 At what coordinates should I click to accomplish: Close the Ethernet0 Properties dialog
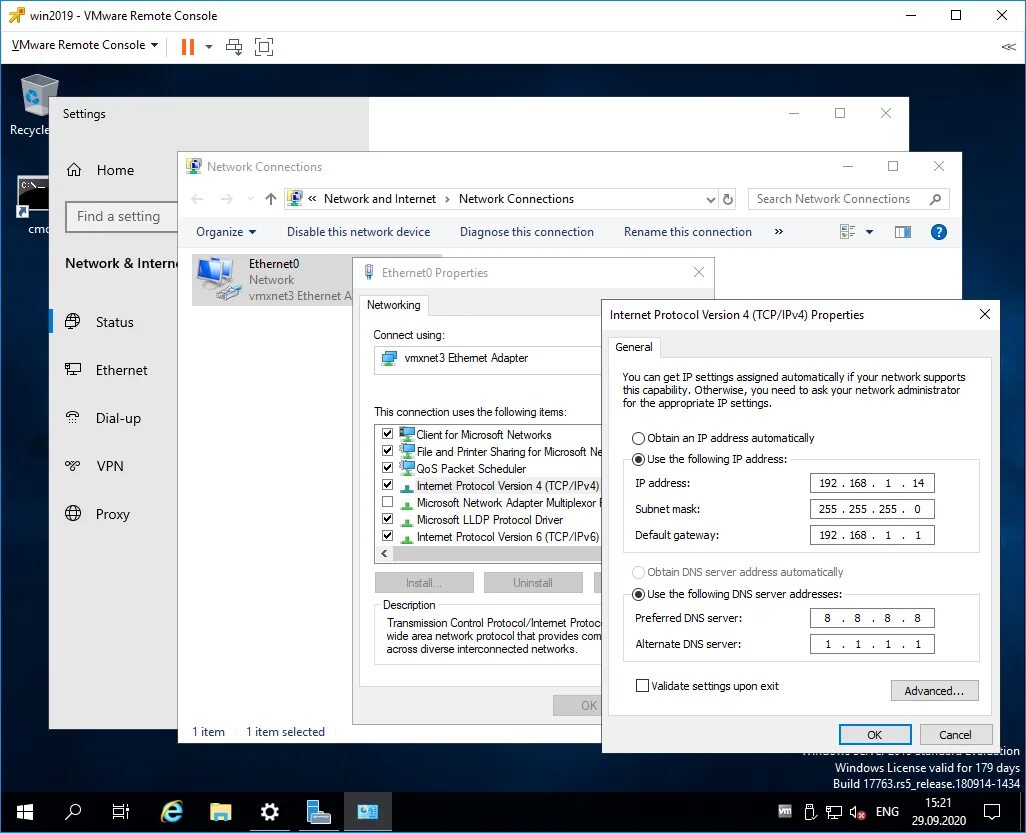pos(699,272)
